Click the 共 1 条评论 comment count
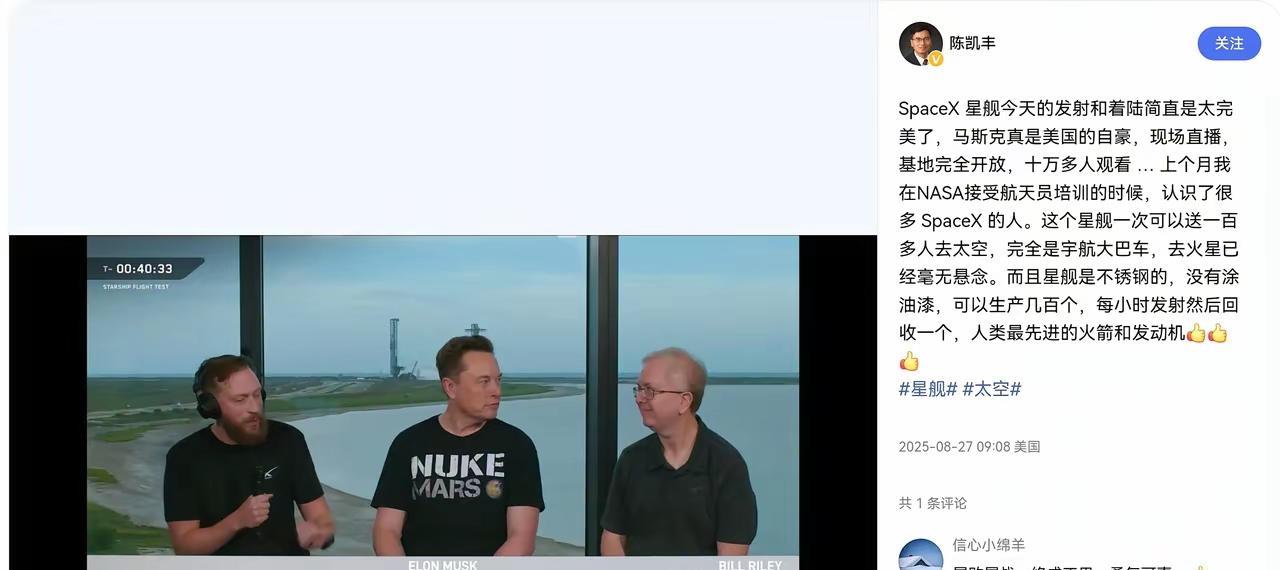1280x570 pixels. [933, 503]
